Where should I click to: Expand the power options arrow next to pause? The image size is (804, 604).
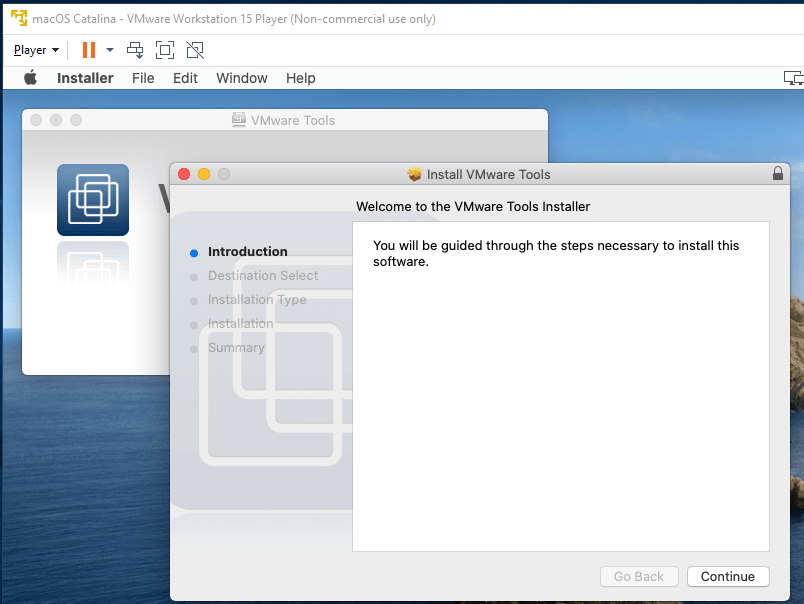tap(110, 50)
